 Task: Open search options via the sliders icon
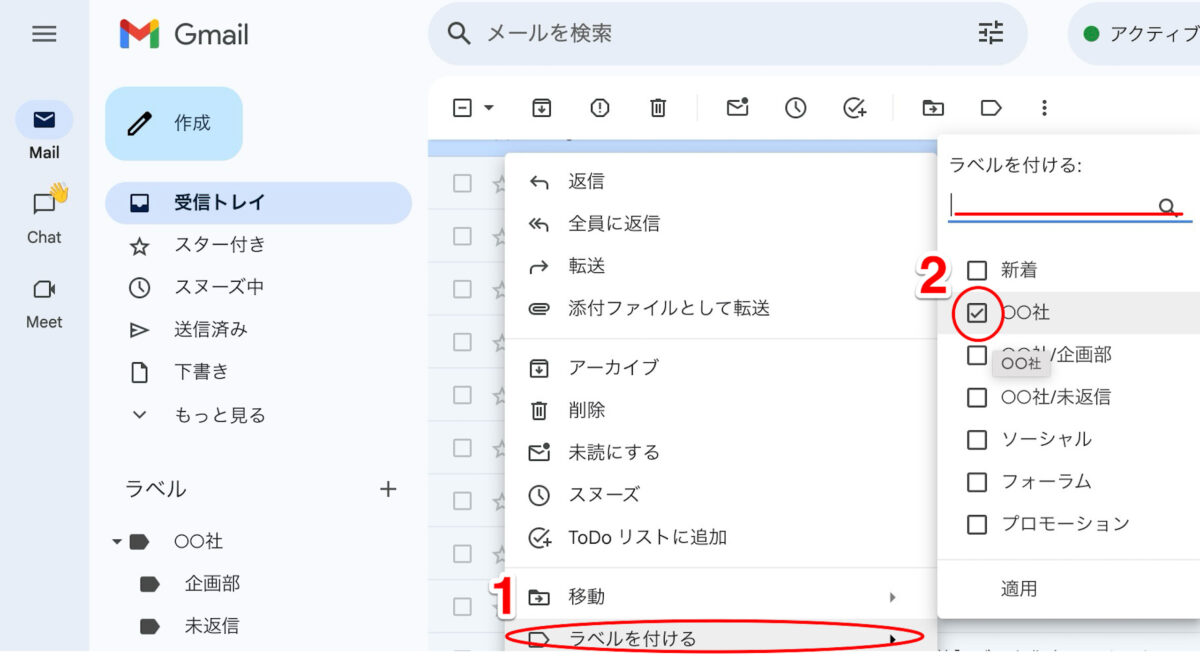pyautogui.click(x=990, y=33)
